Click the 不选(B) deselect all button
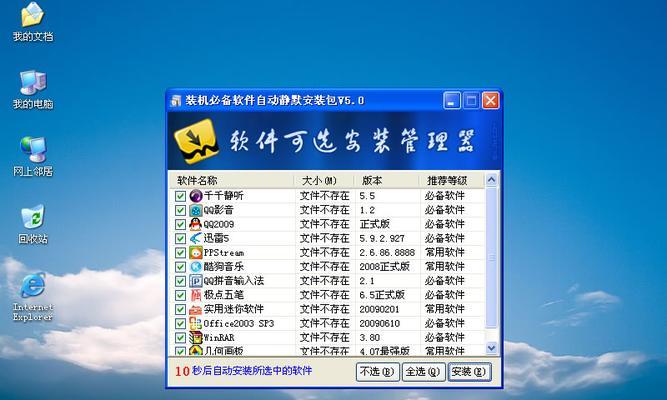667x400 pixels. click(x=378, y=372)
